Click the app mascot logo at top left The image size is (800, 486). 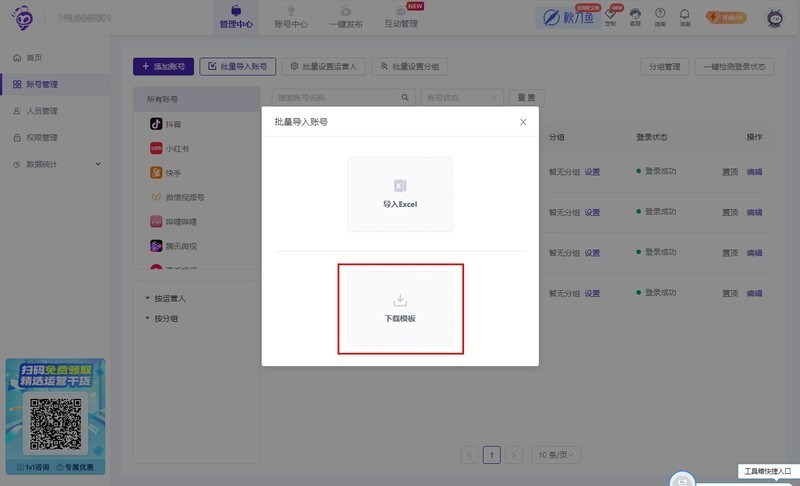(22, 18)
